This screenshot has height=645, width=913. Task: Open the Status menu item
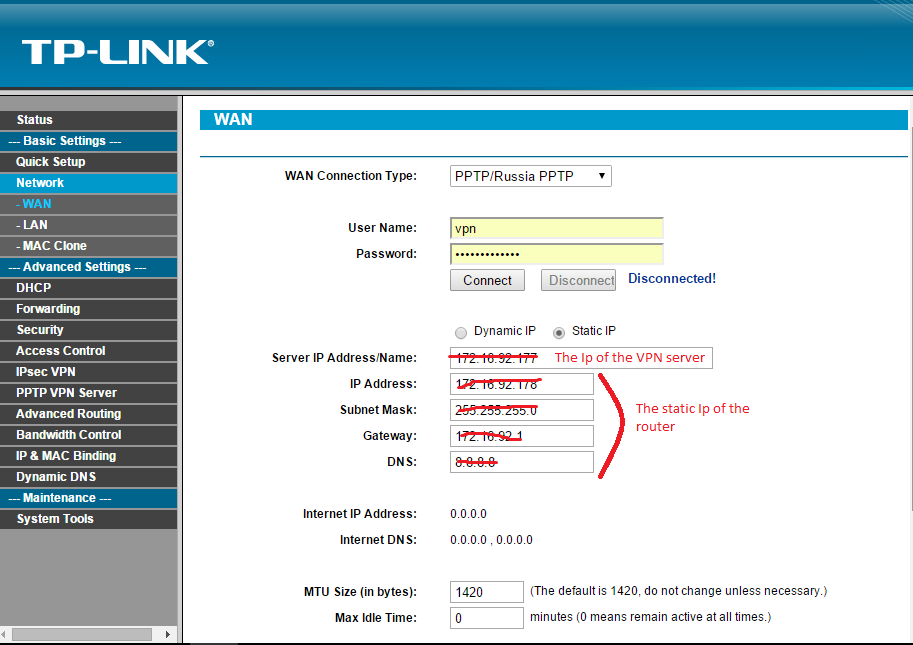(x=35, y=120)
